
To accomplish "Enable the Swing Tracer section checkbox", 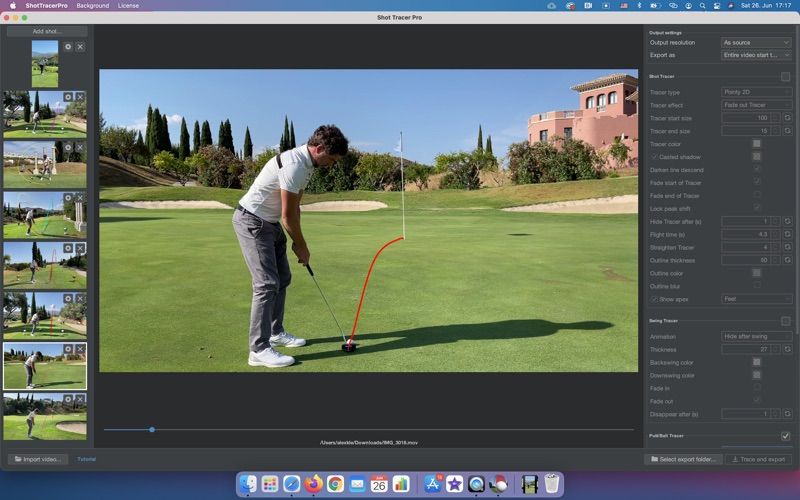I will (785, 321).
